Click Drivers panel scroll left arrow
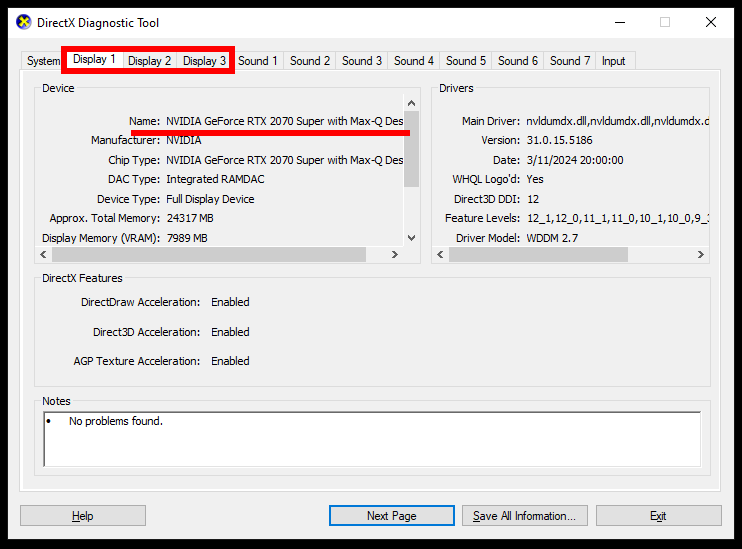 (x=441, y=255)
